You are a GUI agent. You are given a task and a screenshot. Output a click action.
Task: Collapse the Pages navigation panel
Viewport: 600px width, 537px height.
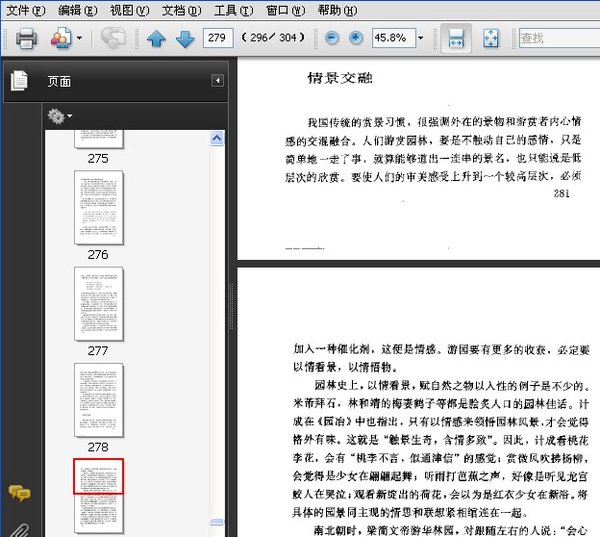(217, 81)
